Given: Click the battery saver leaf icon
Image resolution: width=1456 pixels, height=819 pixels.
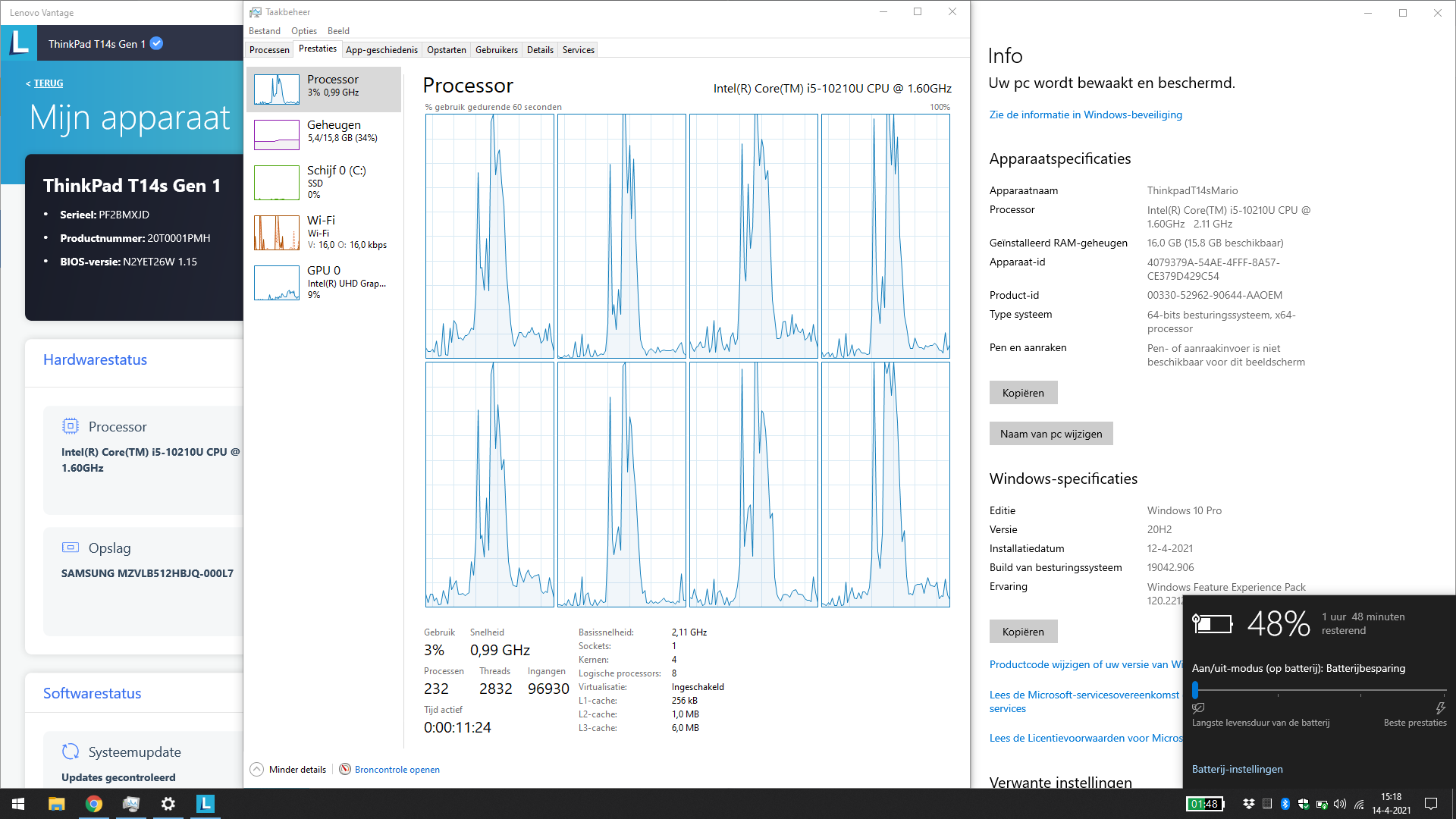Looking at the screenshot, I should pos(1198,708).
